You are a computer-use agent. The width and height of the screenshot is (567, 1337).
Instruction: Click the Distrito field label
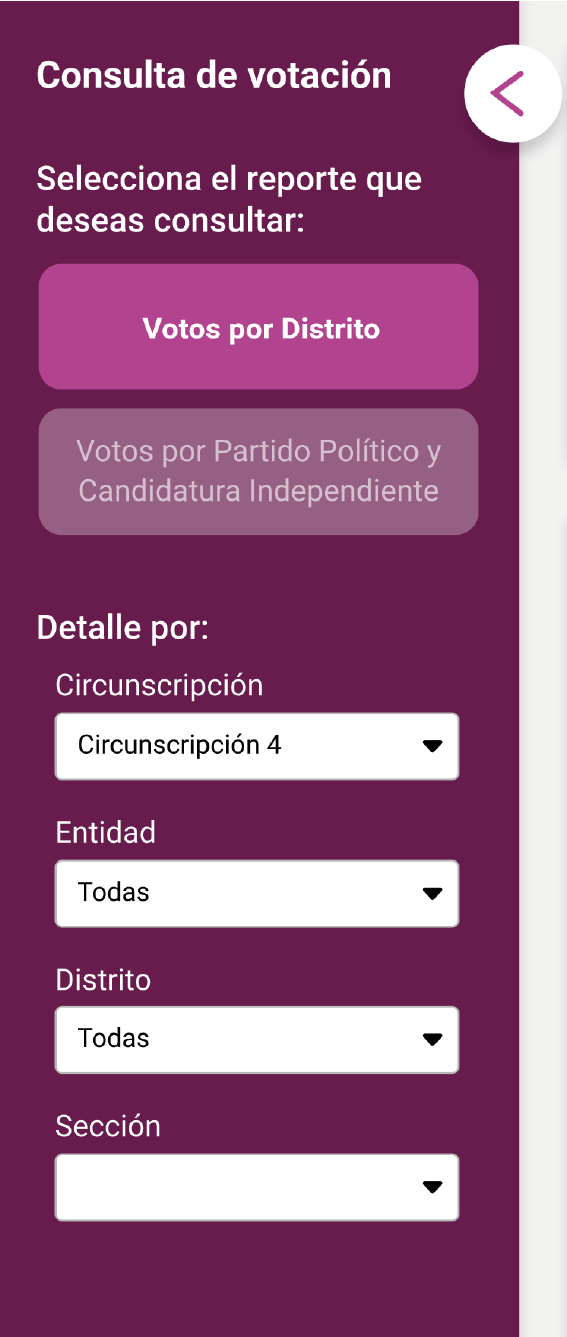click(x=103, y=979)
